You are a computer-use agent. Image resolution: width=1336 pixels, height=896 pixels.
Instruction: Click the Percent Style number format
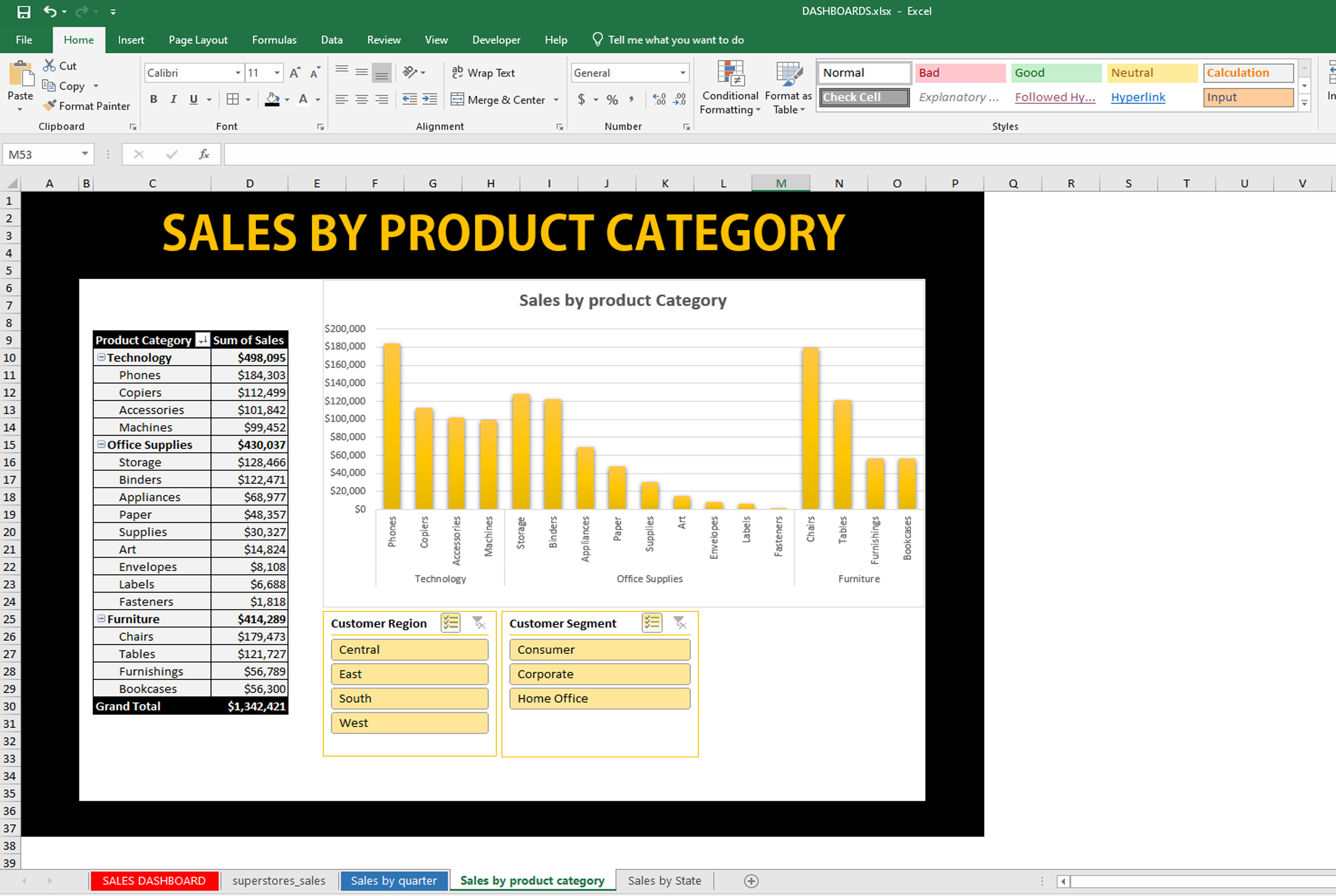[612, 100]
